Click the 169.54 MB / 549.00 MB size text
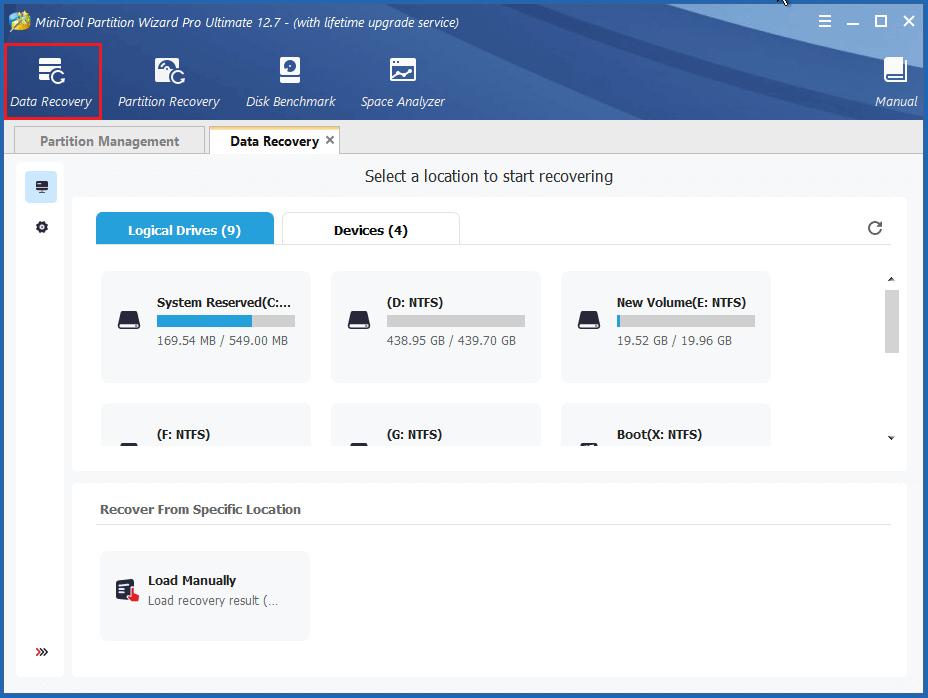Screen dimensions: 928x698 click(x=223, y=341)
